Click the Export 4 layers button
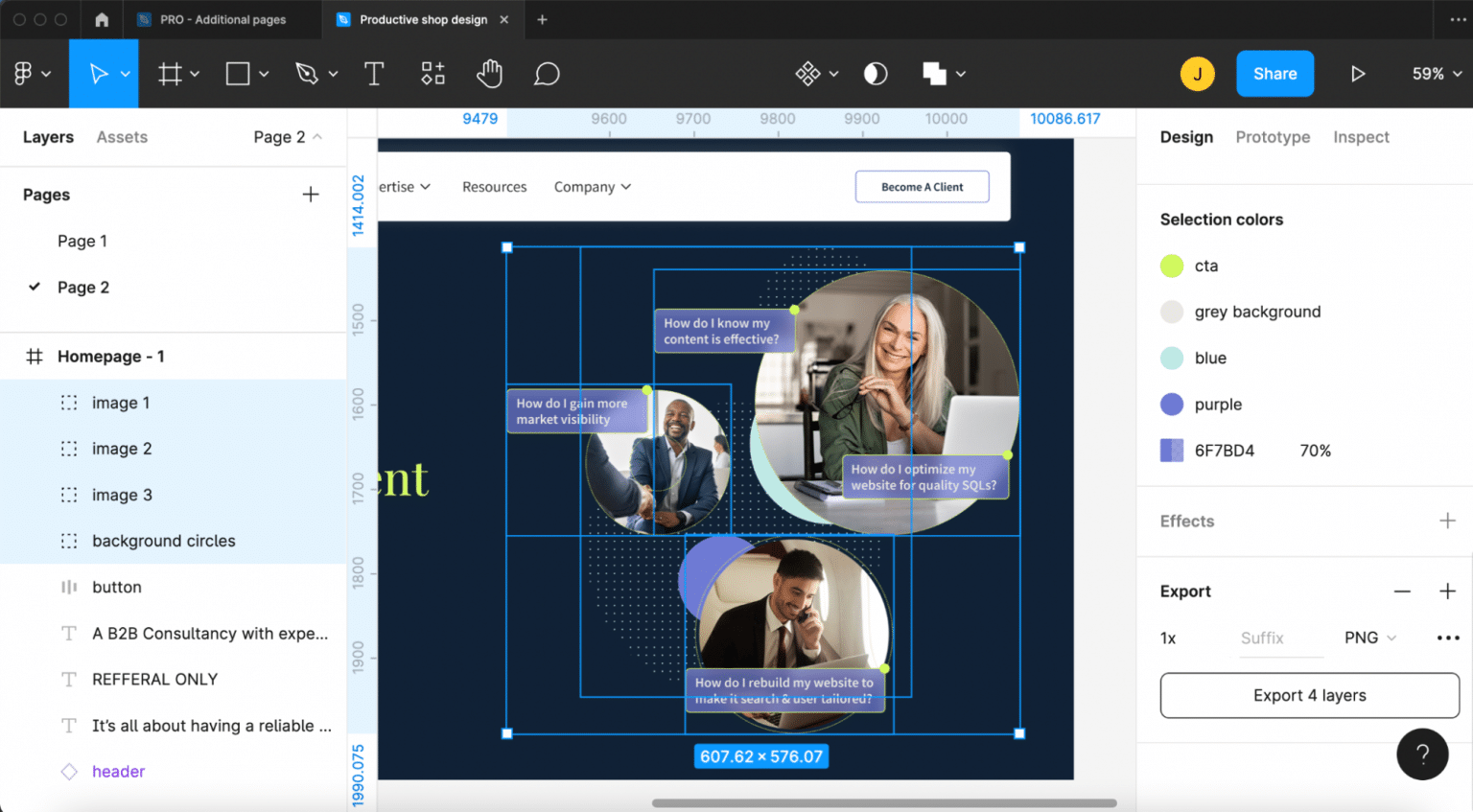Screen dimensions: 1473x812 point(1309,695)
